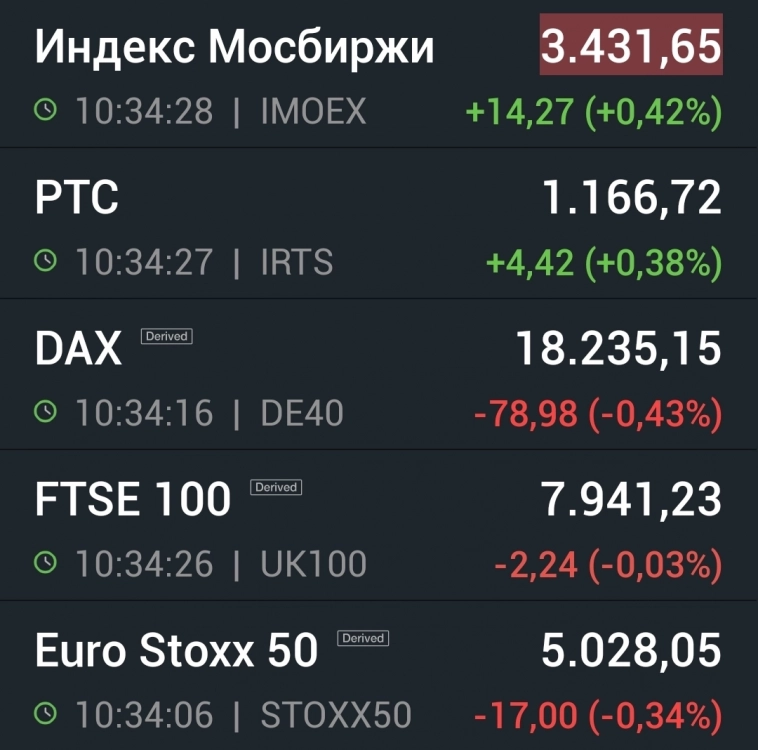This screenshot has height=750, width=758.
Task: Click the clock icon in the IRTS row
Action: [x=46, y=262]
